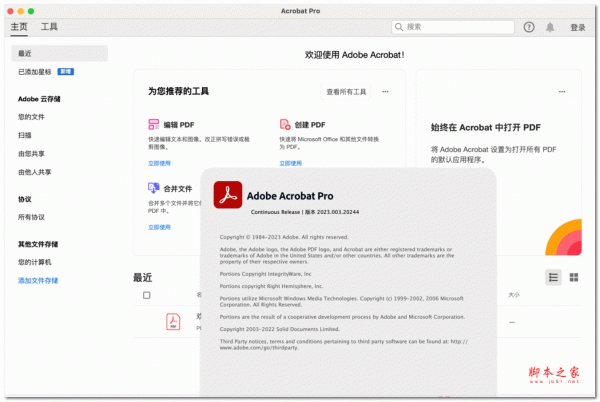Viewport: 600px width, 402px height.
Task: Tick the select-all checkbox in recent list
Action: click(x=147, y=295)
